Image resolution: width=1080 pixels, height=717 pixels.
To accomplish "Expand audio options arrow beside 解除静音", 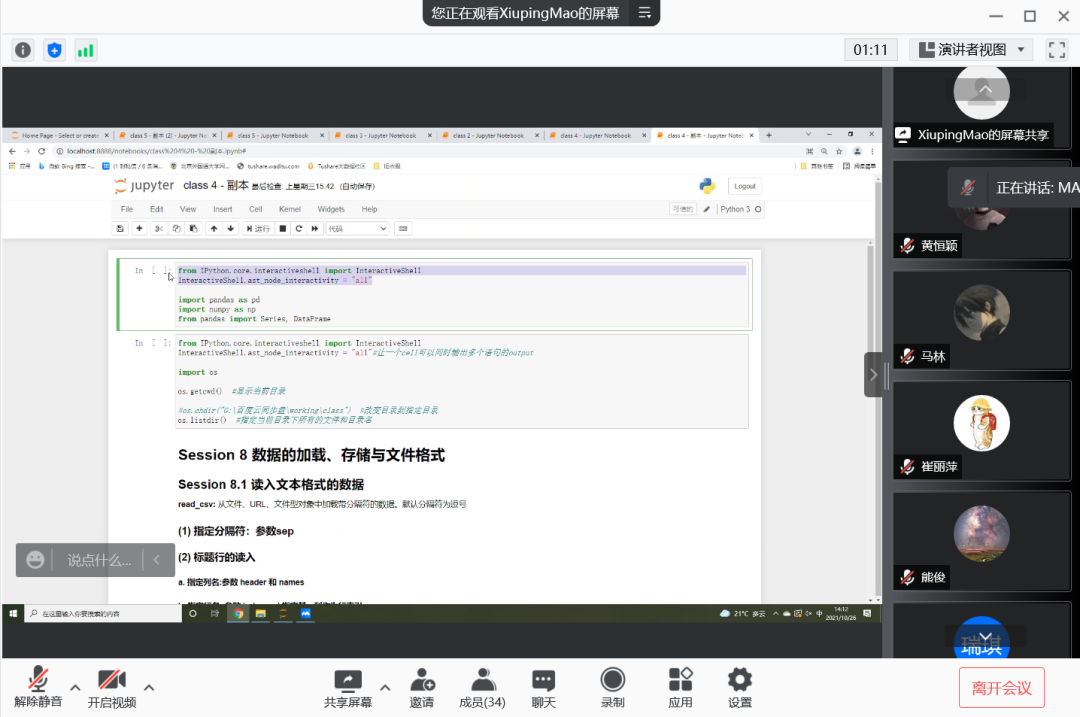I will click(75, 687).
